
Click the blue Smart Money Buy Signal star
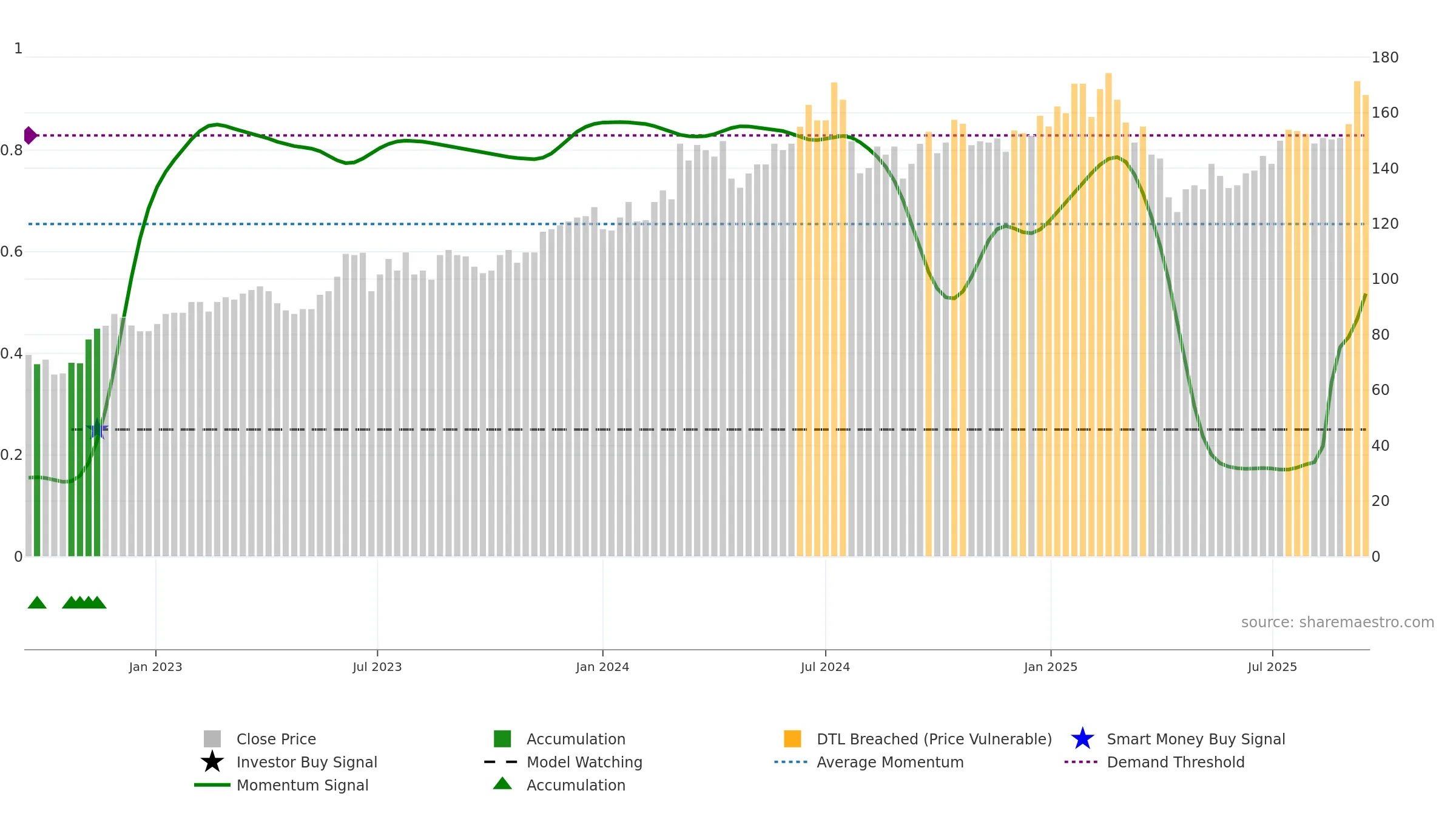coord(1082,739)
